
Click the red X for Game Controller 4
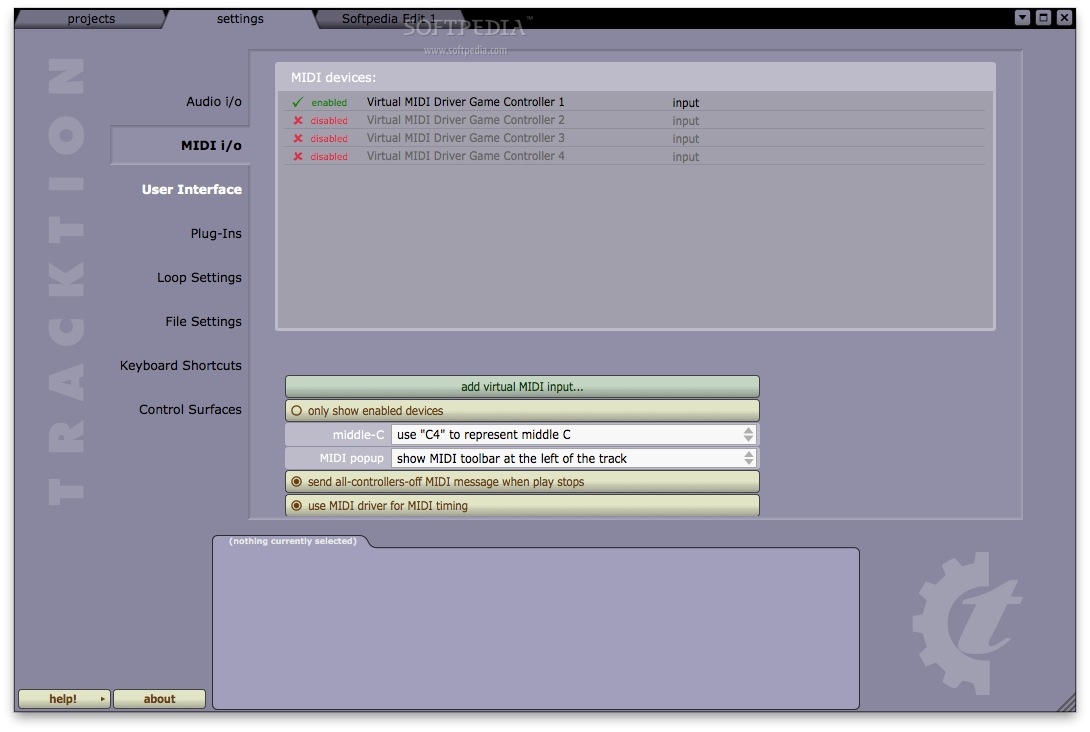pyautogui.click(x=298, y=156)
